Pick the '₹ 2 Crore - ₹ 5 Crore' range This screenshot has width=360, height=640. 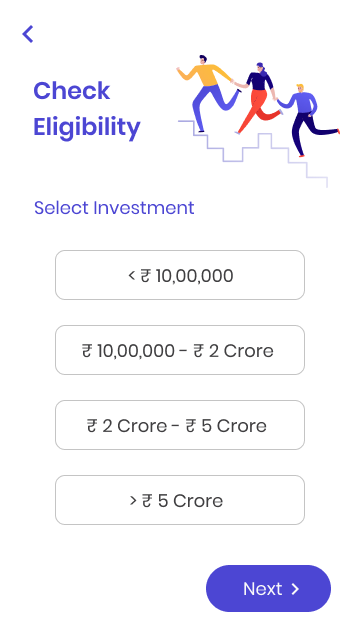(180, 425)
